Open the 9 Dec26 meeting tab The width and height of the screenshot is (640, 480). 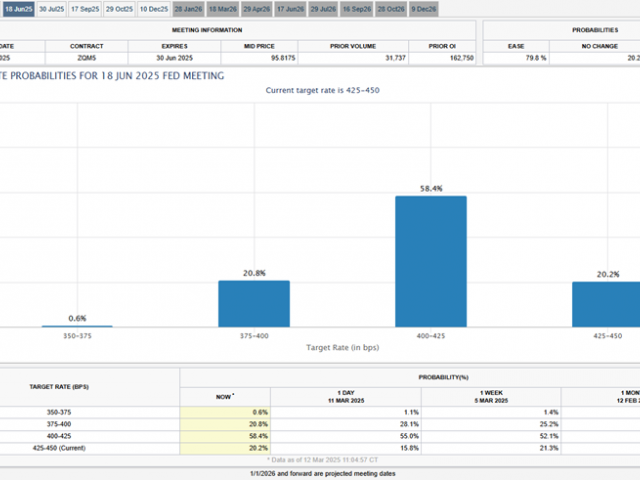click(x=425, y=9)
